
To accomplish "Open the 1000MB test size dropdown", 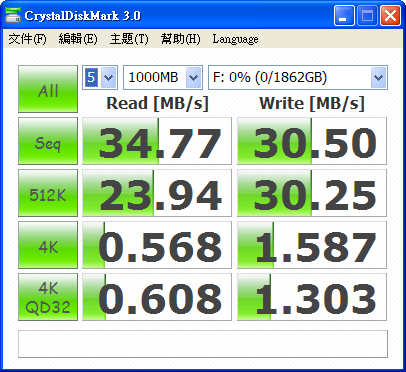I will [163, 77].
